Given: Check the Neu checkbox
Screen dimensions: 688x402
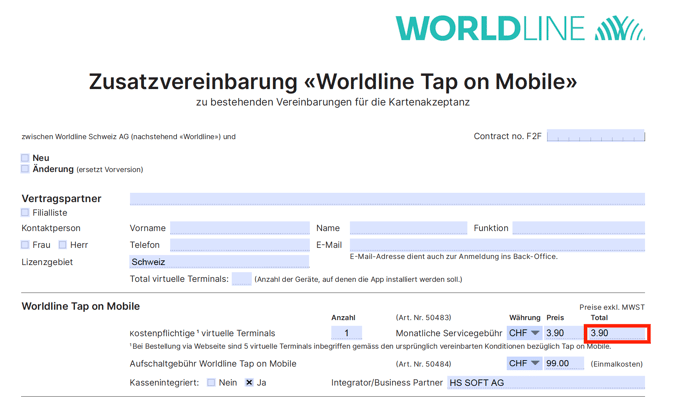Looking at the screenshot, I should pyautogui.click(x=25, y=158).
